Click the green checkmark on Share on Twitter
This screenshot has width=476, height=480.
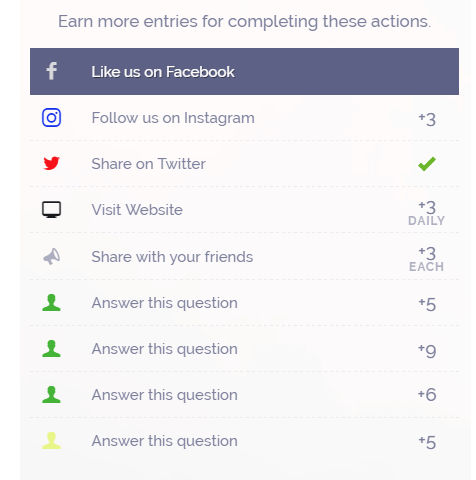click(427, 164)
